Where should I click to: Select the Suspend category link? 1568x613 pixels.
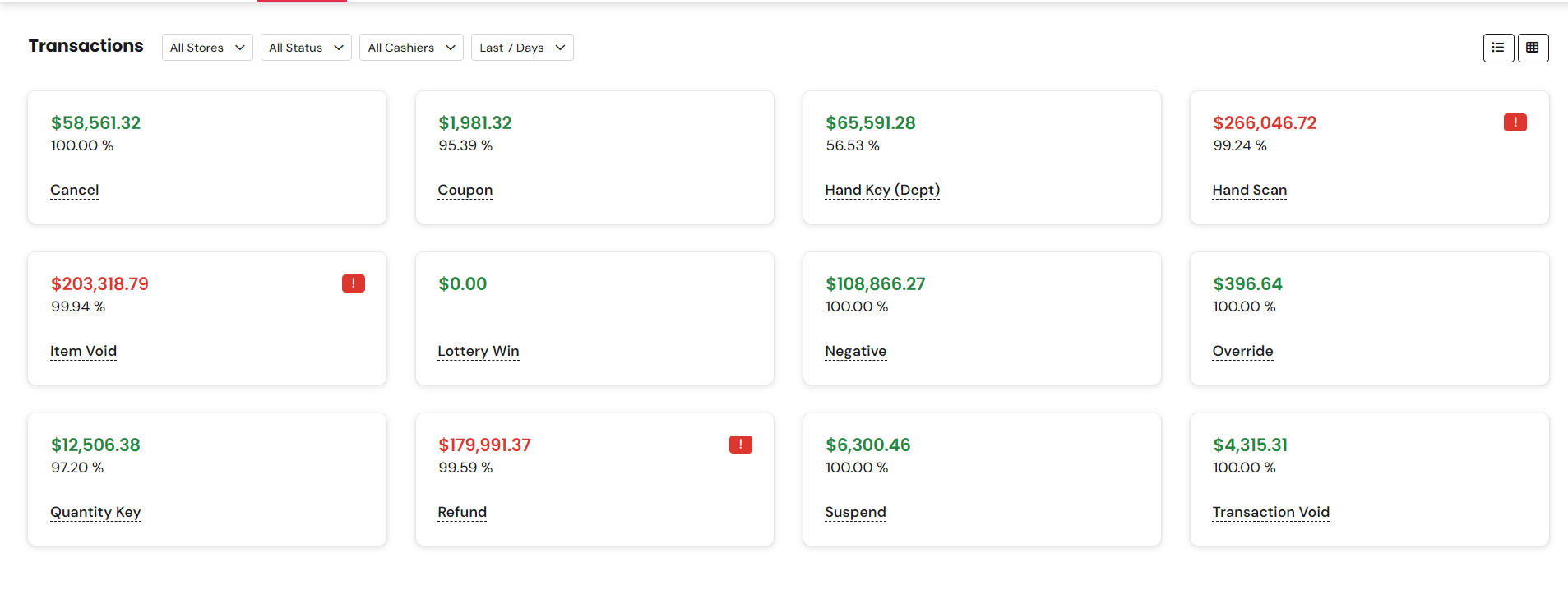coord(855,512)
